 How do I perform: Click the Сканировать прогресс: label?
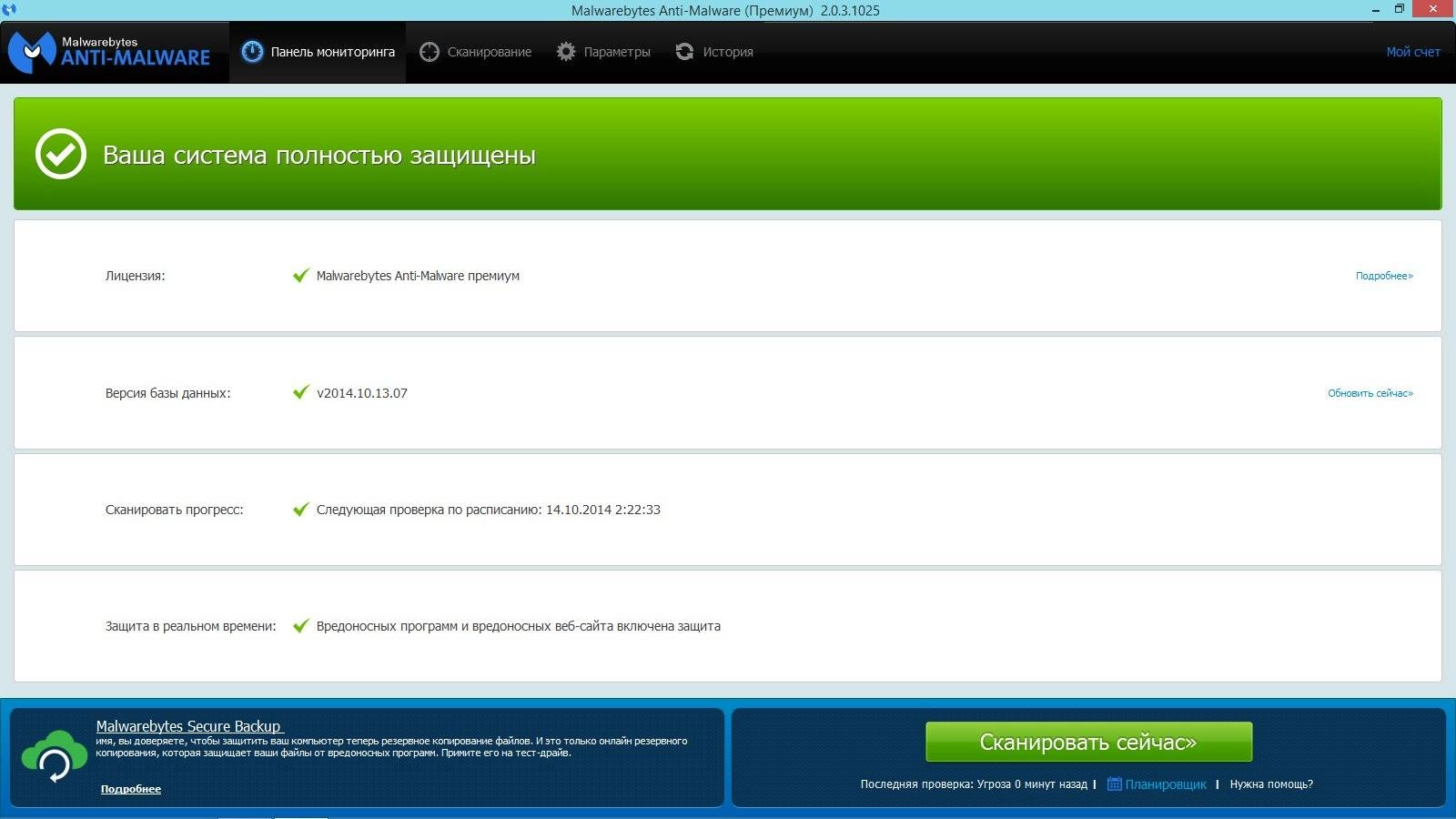174,510
